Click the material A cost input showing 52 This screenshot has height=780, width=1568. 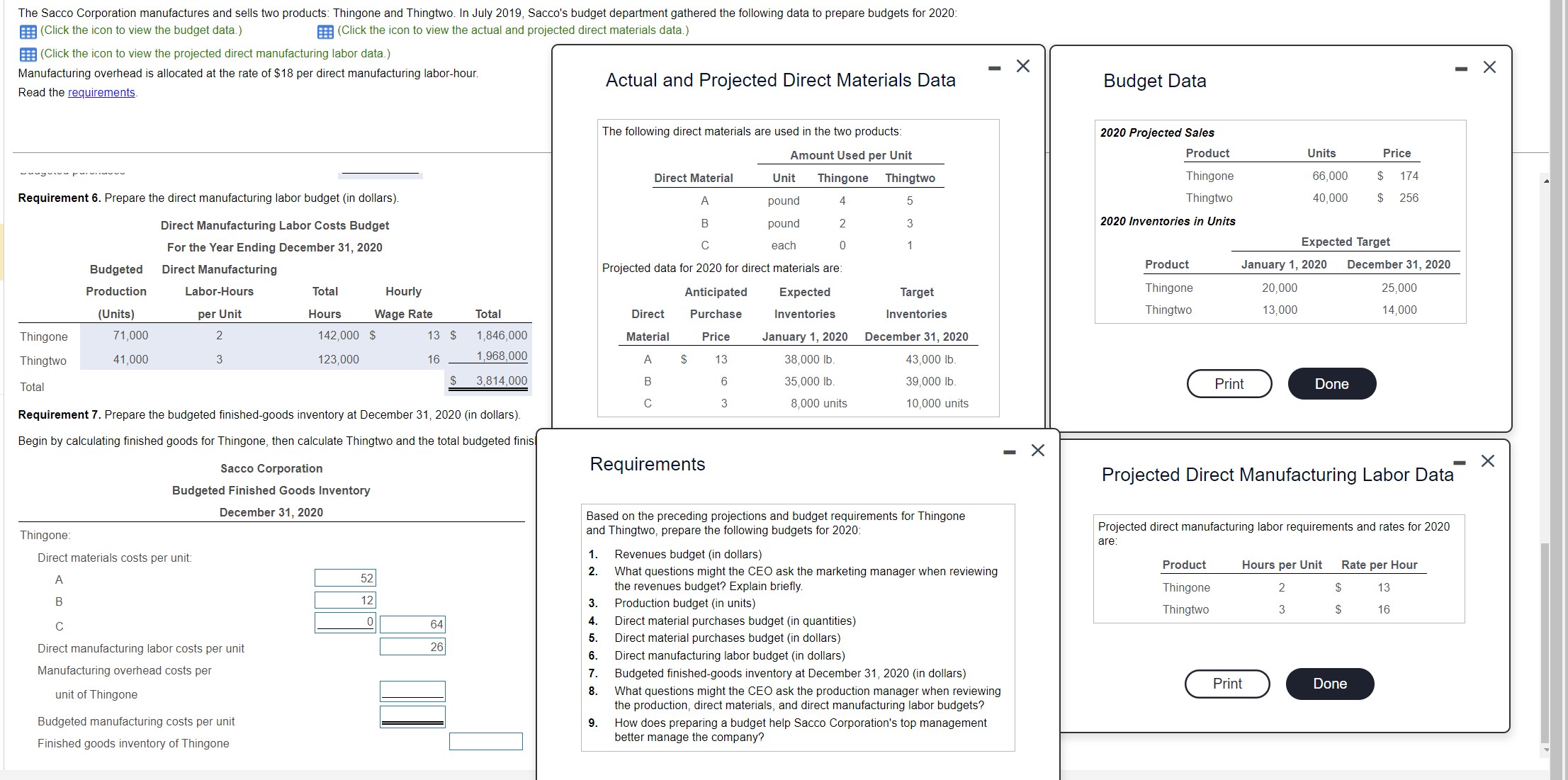coord(345,578)
